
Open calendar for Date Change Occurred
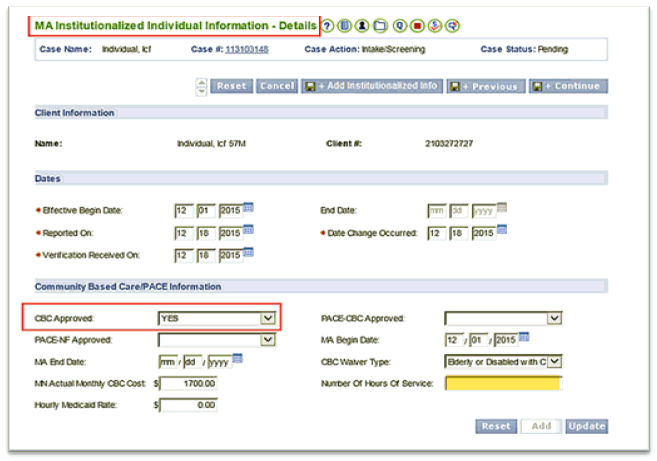[x=502, y=231]
